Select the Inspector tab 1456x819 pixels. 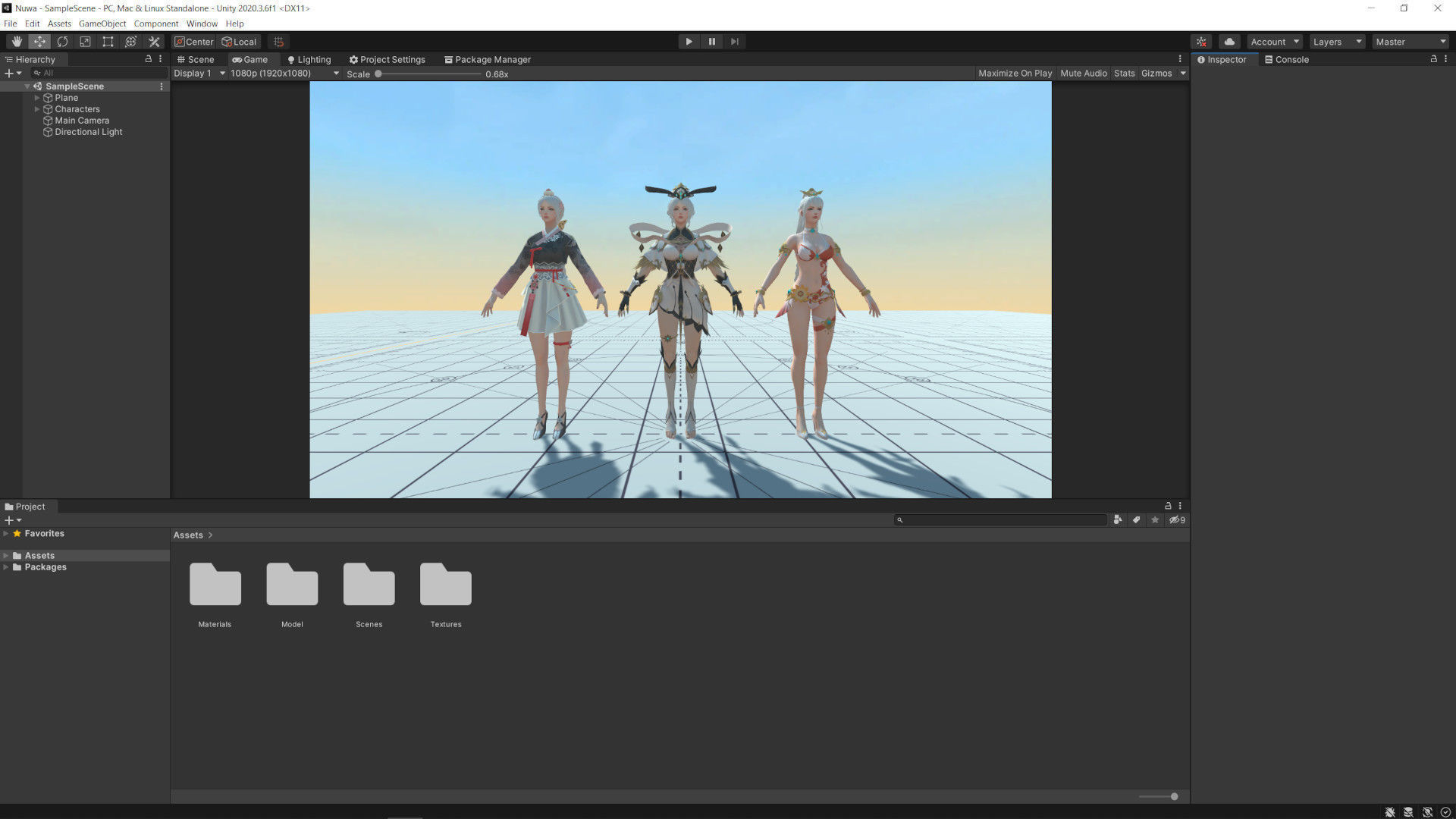tap(1222, 59)
